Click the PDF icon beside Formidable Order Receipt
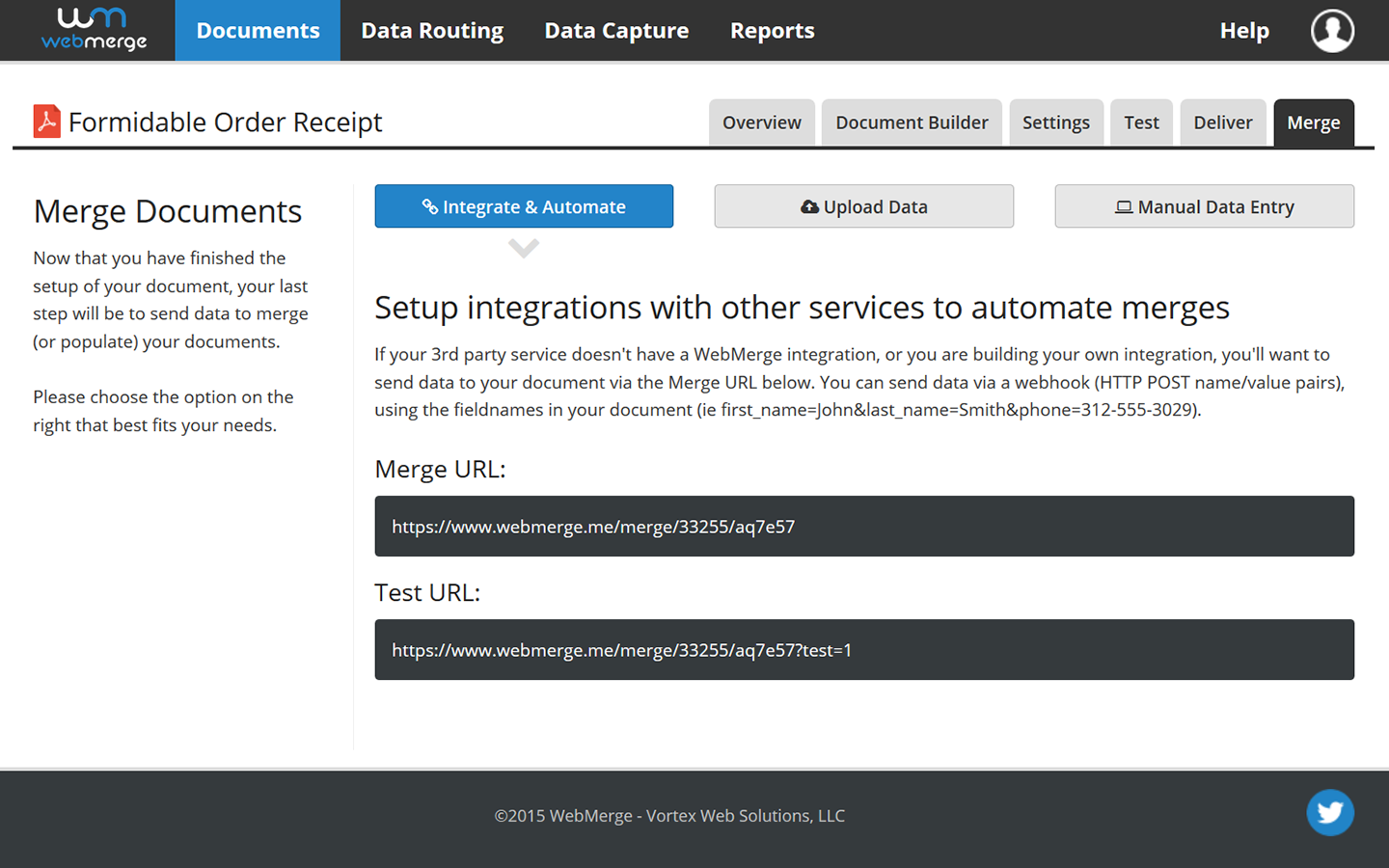The image size is (1389, 868). (x=46, y=121)
